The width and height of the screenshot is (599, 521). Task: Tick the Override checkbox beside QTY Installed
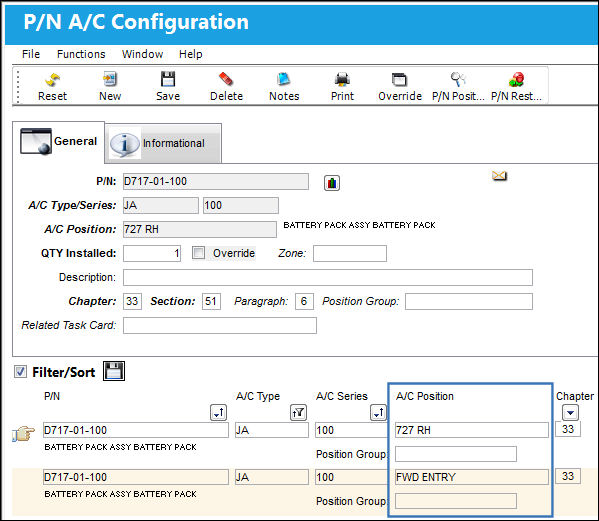[198, 252]
